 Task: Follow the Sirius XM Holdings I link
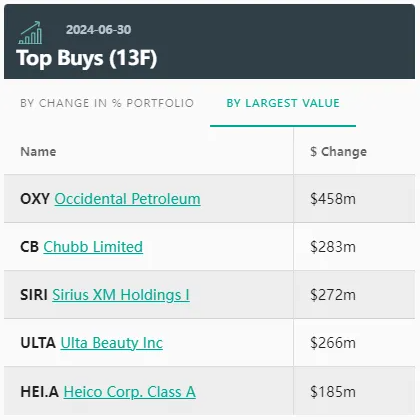click(121, 295)
